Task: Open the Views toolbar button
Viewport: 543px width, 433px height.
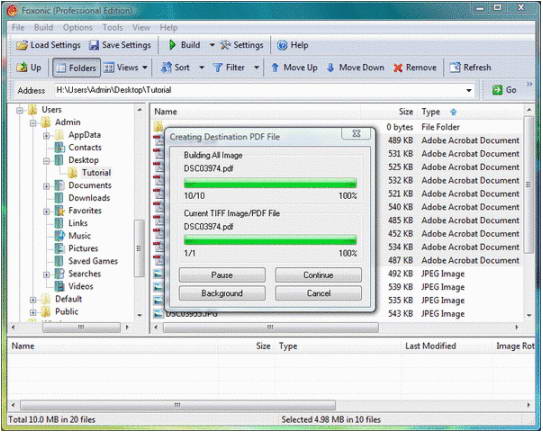Action: click(x=122, y=67)
